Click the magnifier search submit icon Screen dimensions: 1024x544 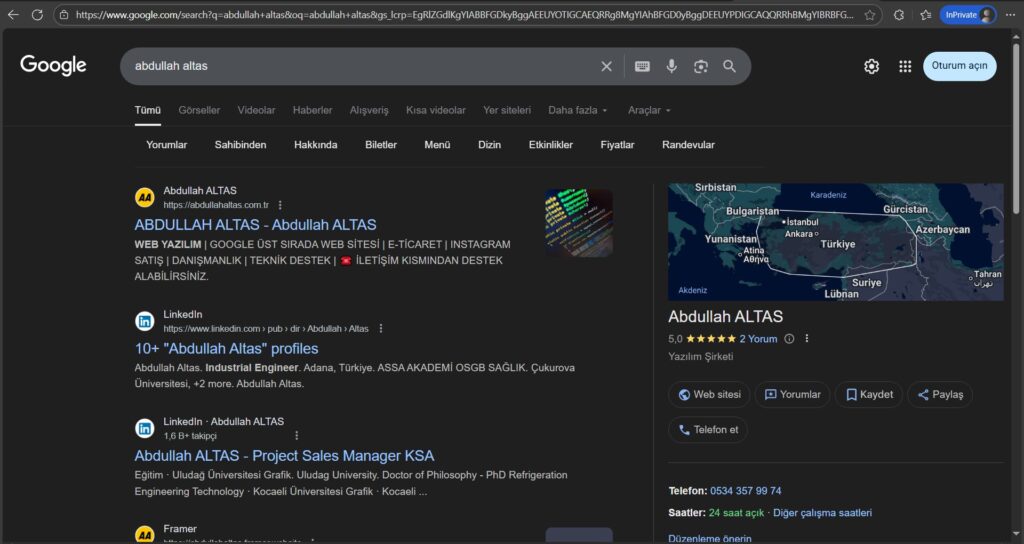coord(730,66)
